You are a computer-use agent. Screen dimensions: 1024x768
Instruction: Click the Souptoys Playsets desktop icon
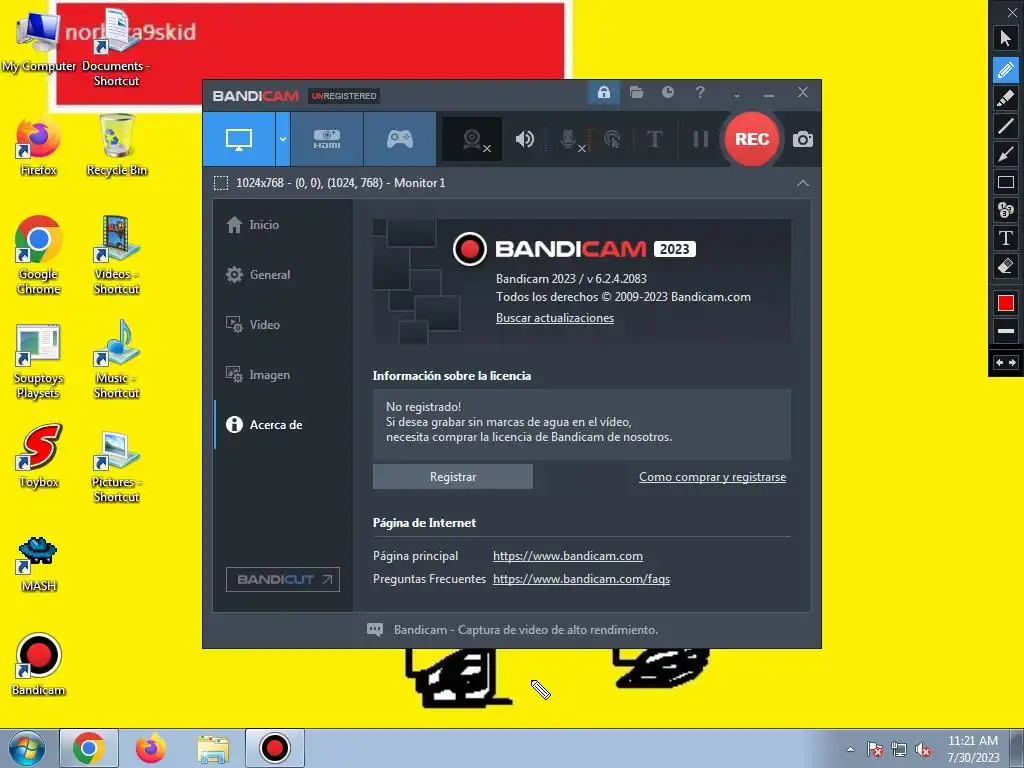point(39,361)
